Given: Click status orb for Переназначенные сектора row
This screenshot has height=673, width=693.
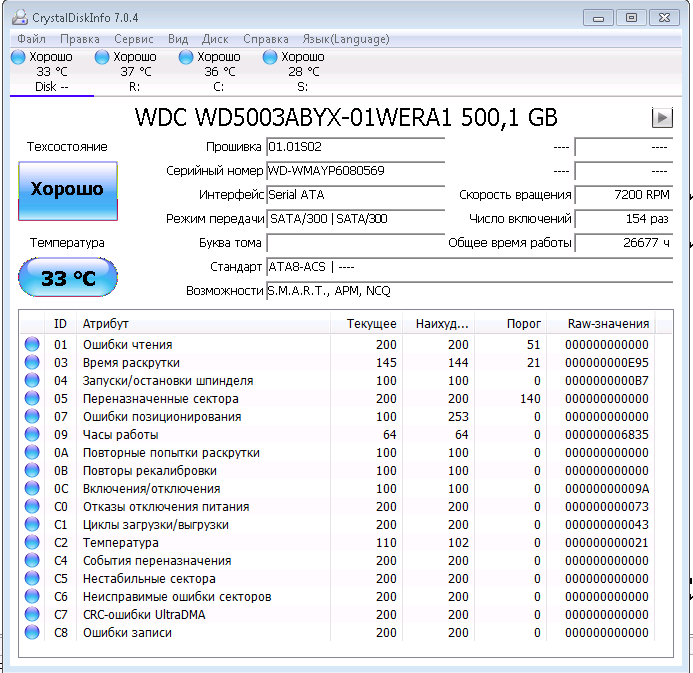Looking at the screenshot, I should 32,399.
